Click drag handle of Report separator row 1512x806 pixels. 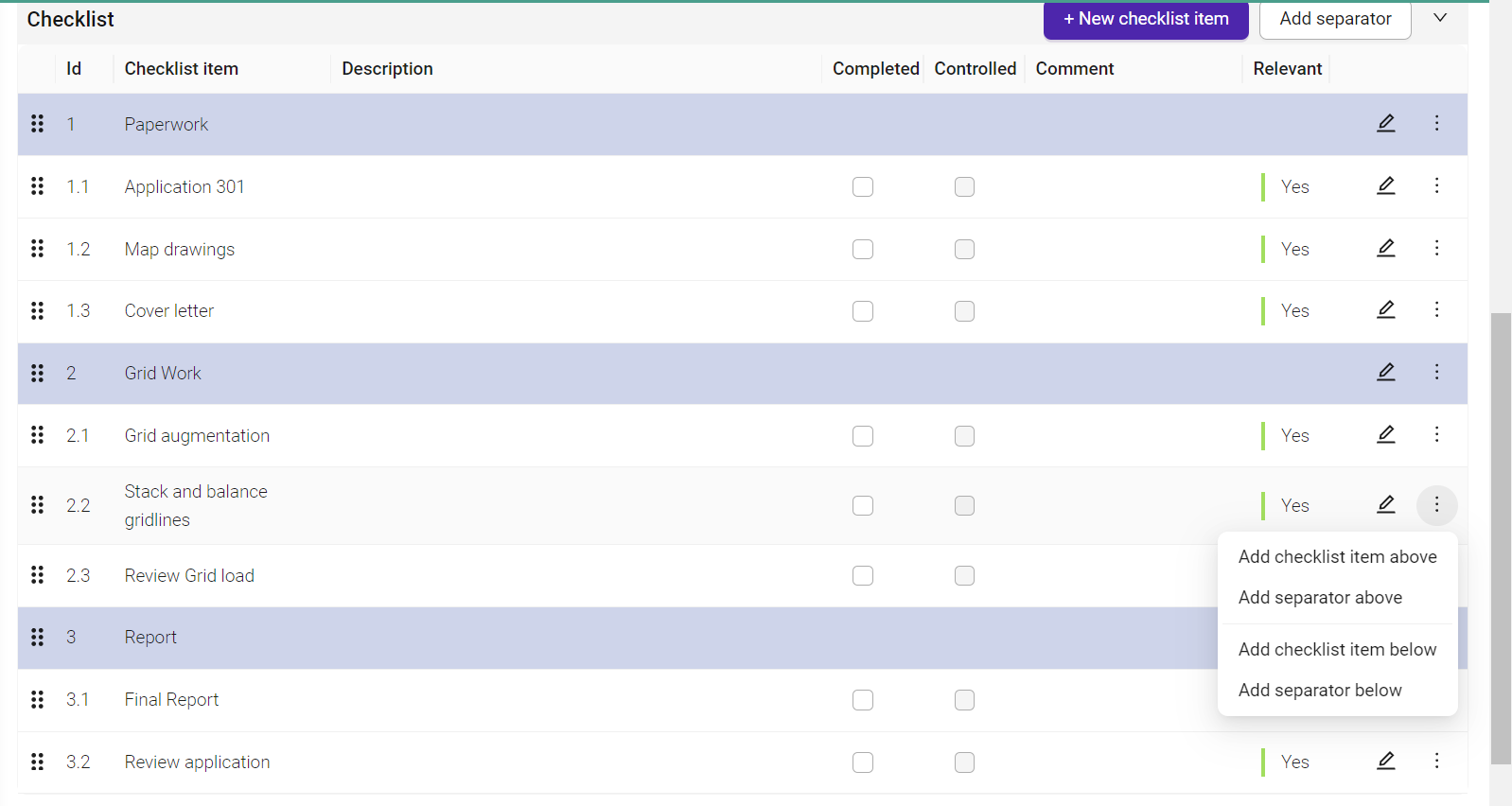[x=37, y=637]
